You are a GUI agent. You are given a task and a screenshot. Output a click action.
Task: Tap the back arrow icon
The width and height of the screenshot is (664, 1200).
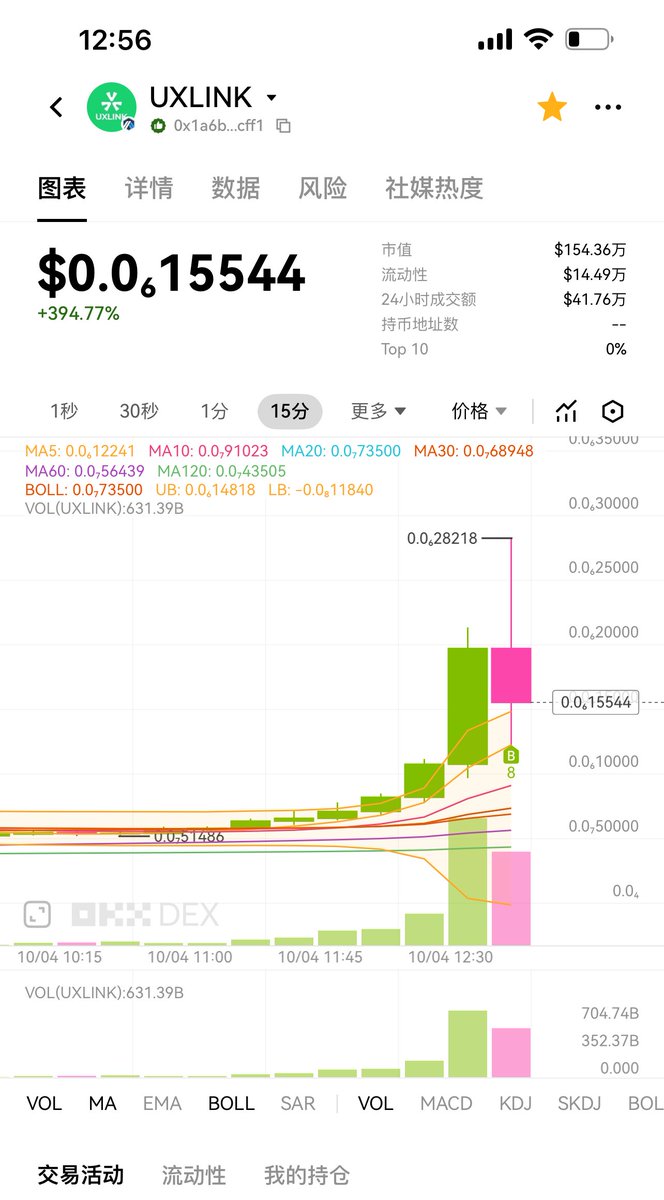56,107
